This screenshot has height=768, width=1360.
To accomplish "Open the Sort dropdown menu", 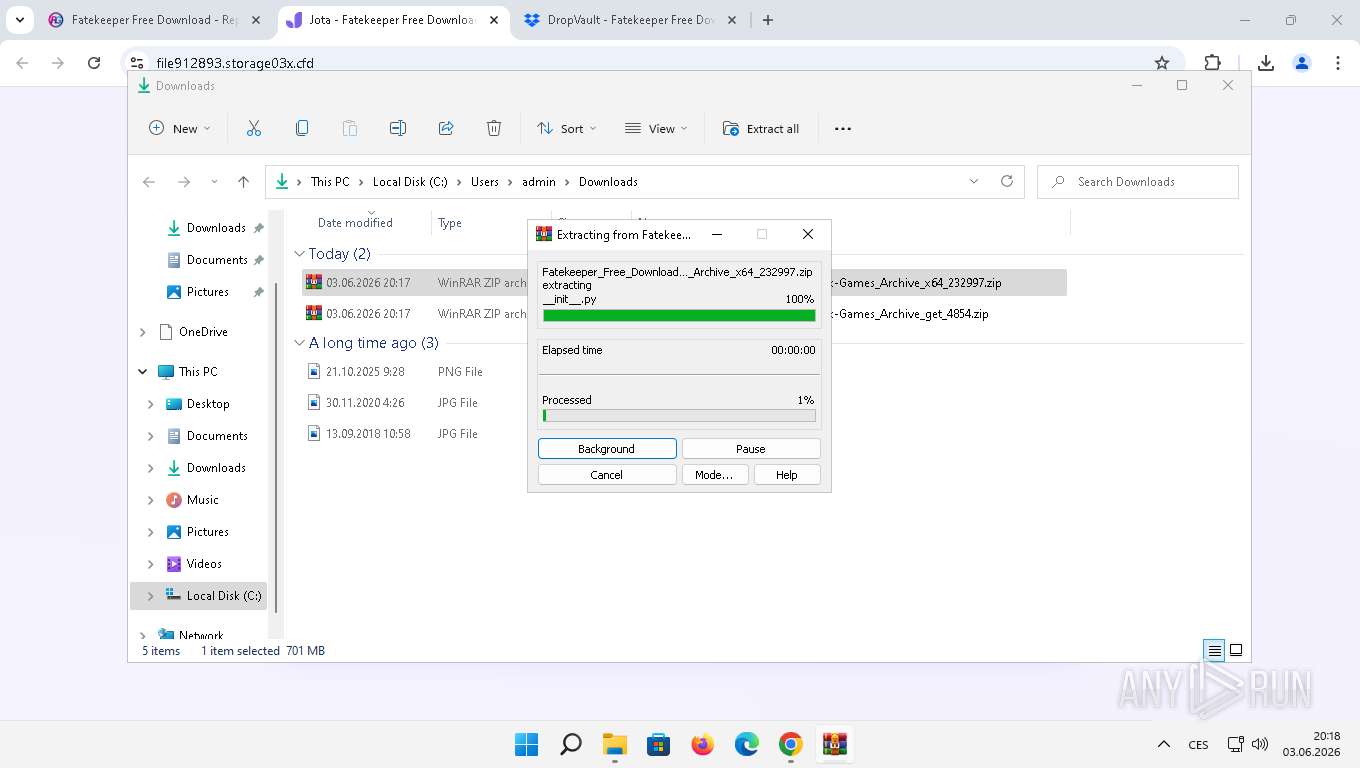I will (x=567, y=128).
